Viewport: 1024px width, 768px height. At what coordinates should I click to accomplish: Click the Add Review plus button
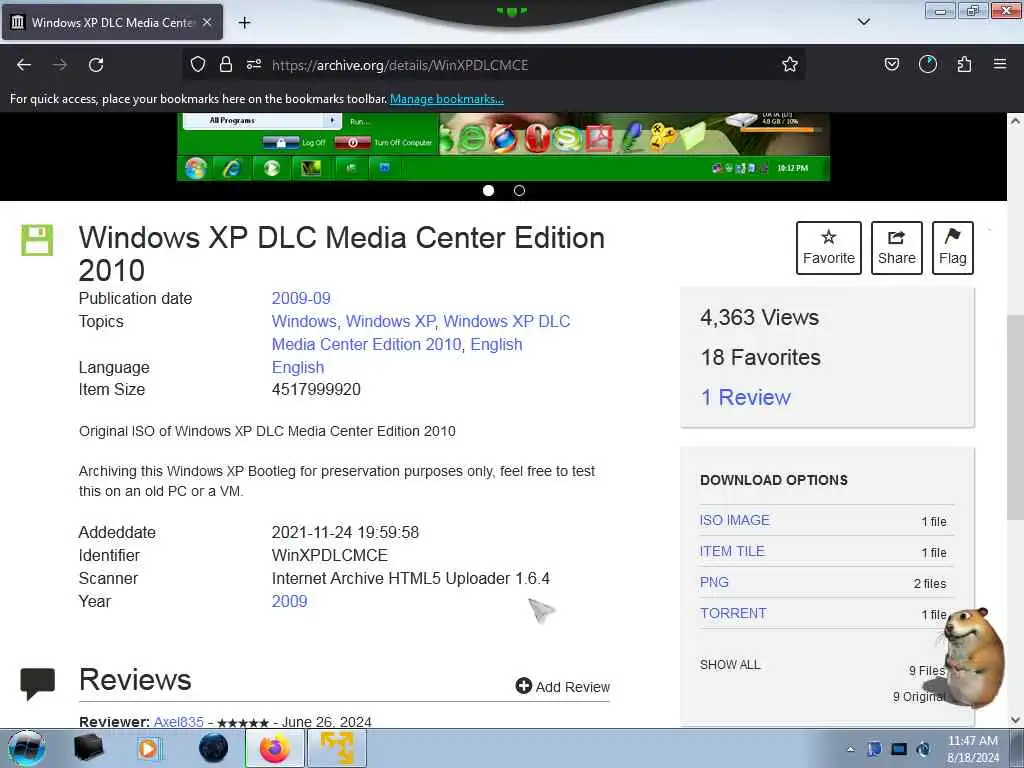pyautogui.click(x=562, y=686)
